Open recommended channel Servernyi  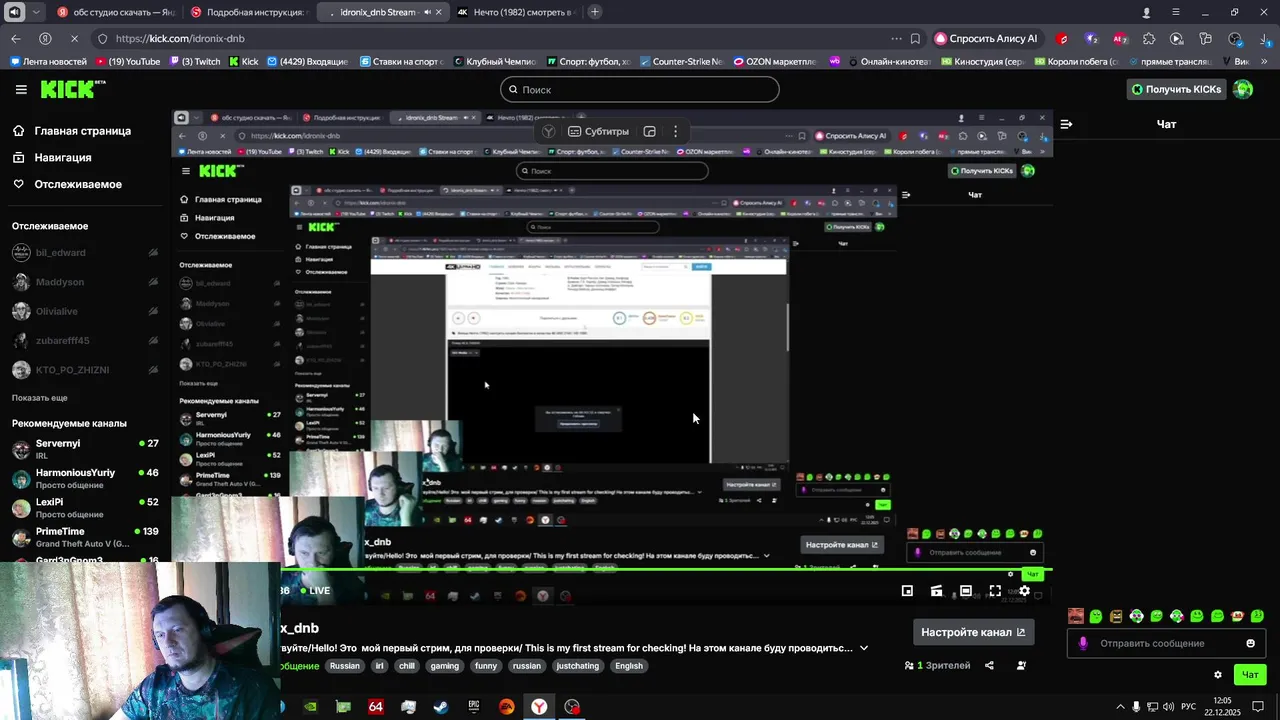[85, 449]
